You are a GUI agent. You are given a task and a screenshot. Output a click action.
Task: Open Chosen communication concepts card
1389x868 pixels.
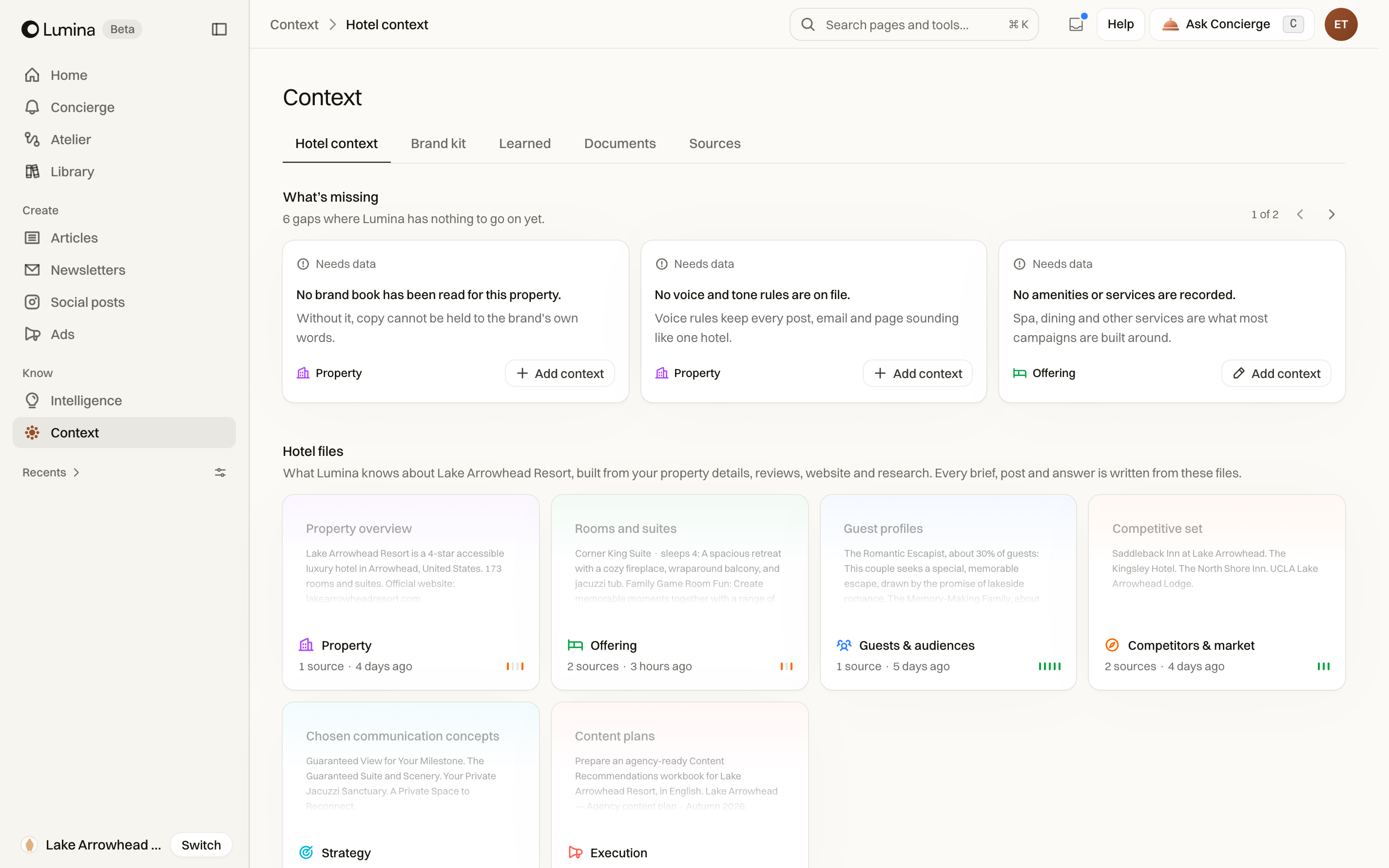(411, 785)
